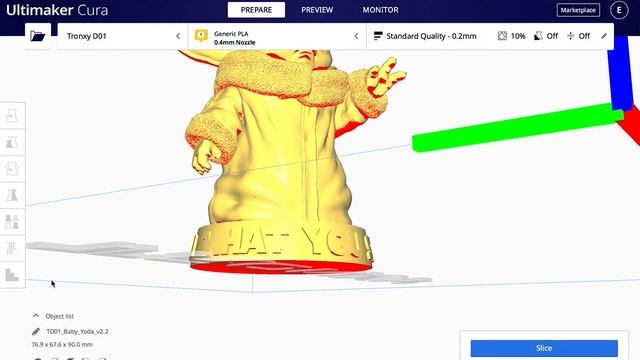Image resolution: width=640 pixels, height=360 pixels.
Task: Open the Marketplace
Action: tap(578, 10)
